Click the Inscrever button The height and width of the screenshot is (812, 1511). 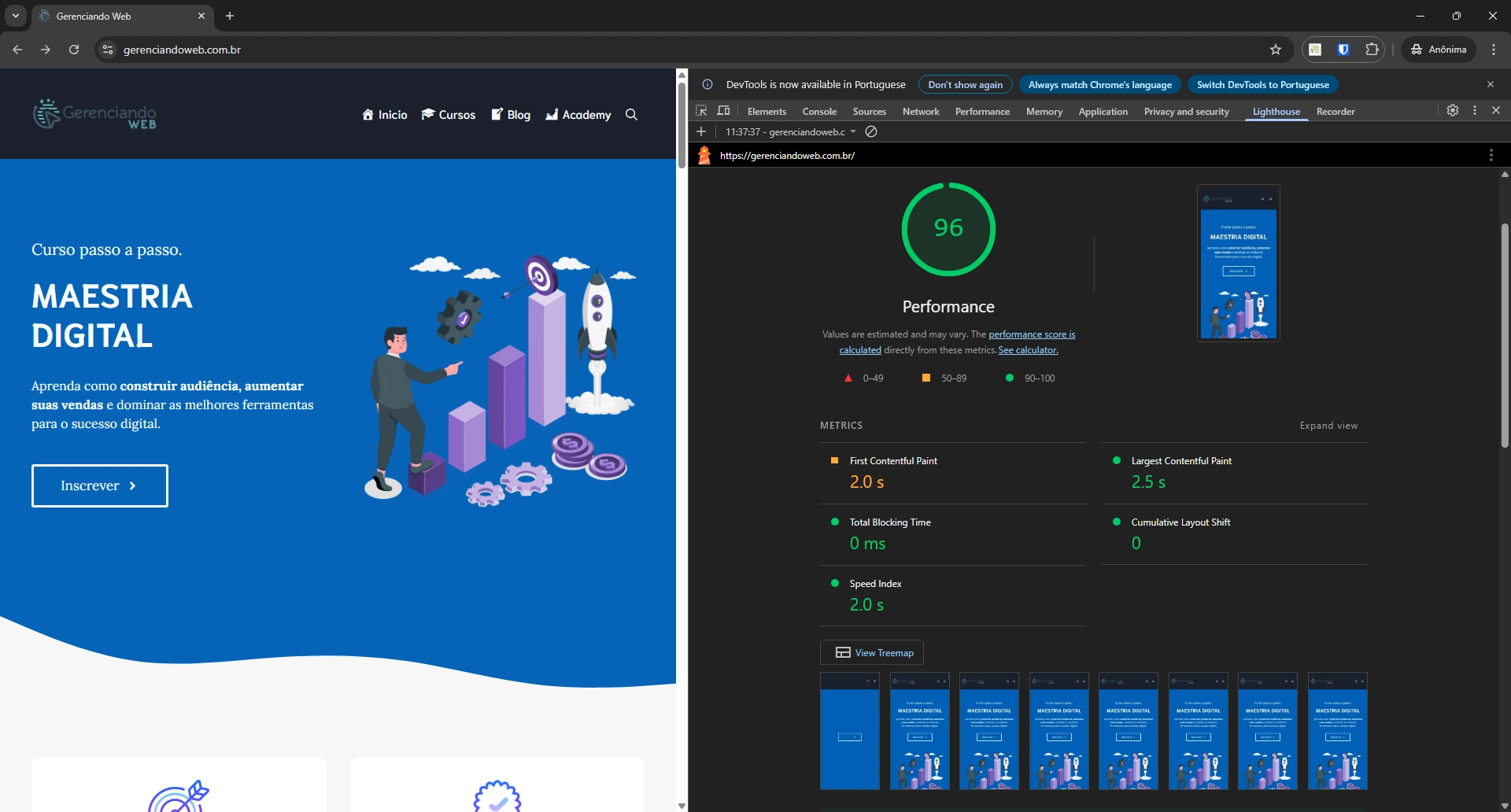(x=100, y=485)
